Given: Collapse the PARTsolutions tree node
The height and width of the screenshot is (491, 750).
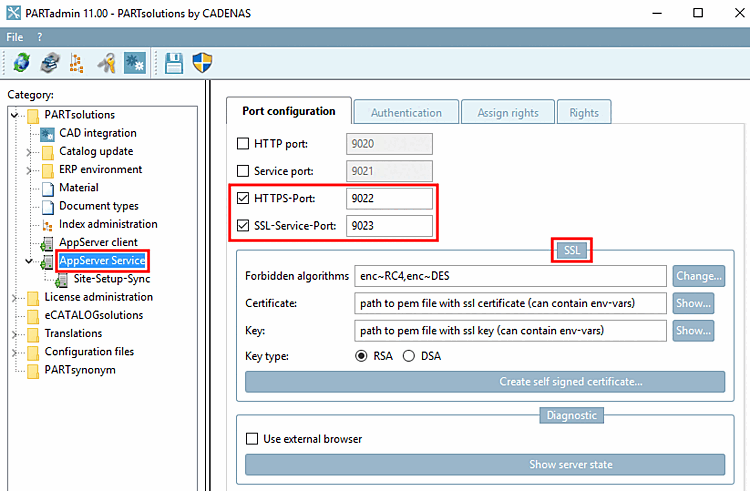Looking at the screenshot, I should (14, 115).
